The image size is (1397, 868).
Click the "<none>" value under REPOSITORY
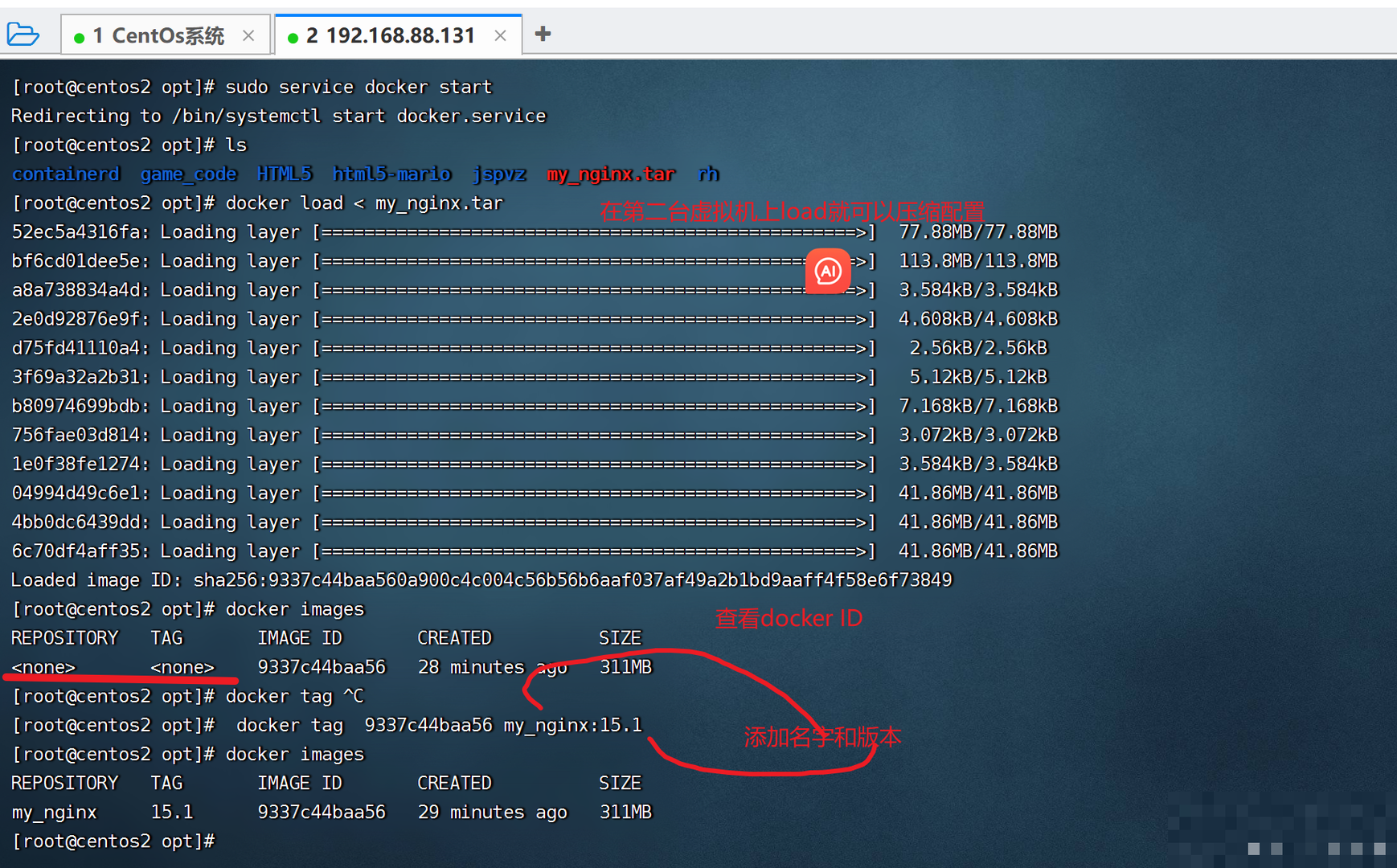[x=43, y=667]
